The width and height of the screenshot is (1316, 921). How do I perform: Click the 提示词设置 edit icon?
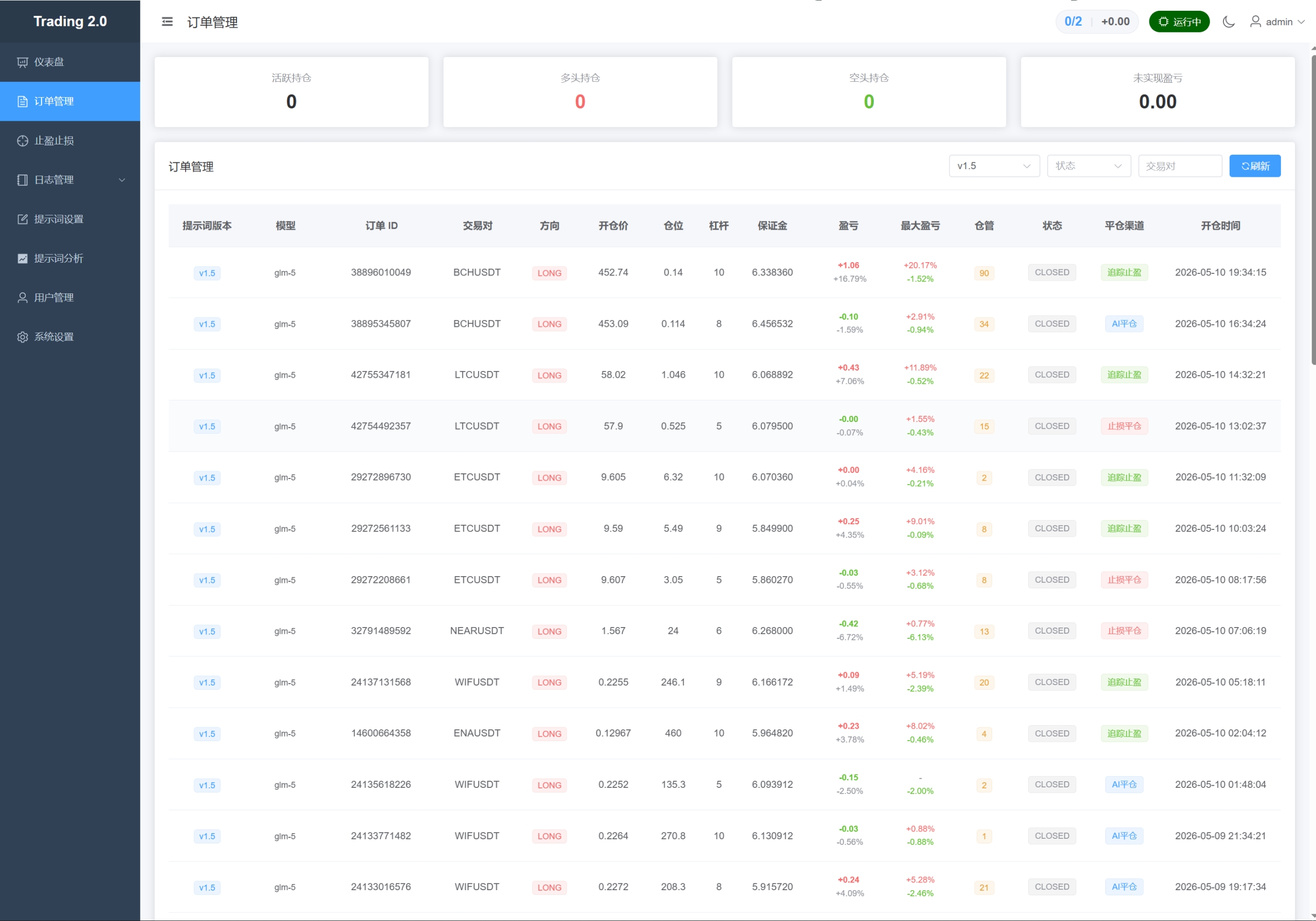(22, 219)
